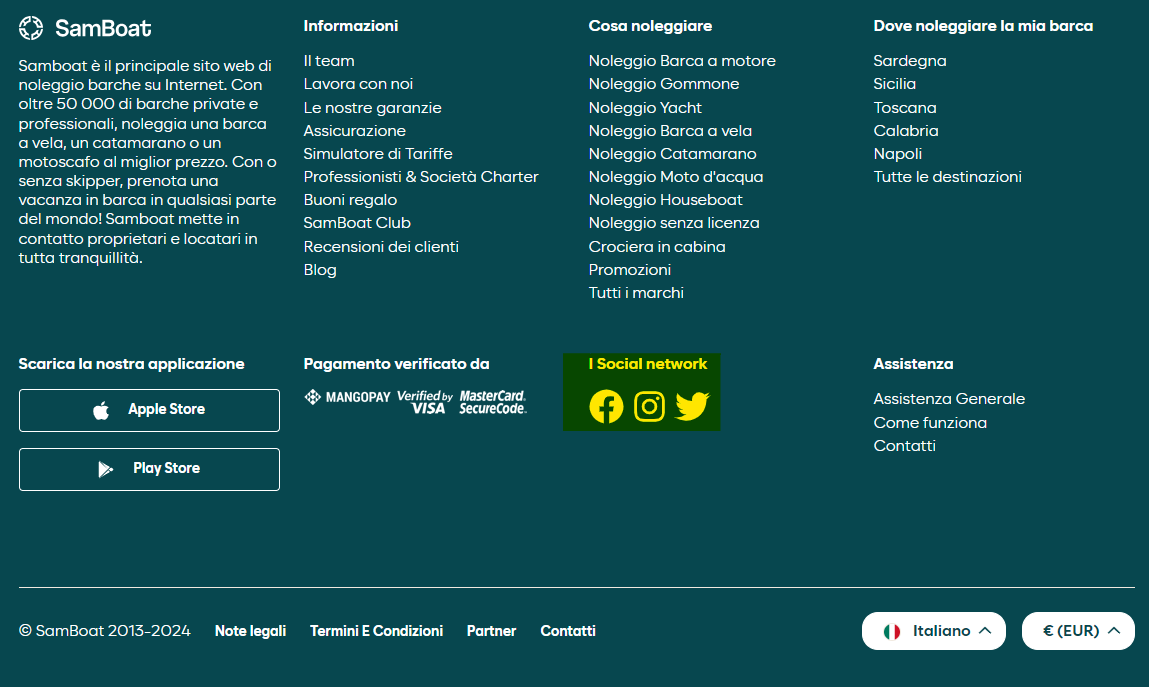Viewport: 1149px width, 687px height.
Task: Choose the Toscana destination
Action: pos(905,108)
